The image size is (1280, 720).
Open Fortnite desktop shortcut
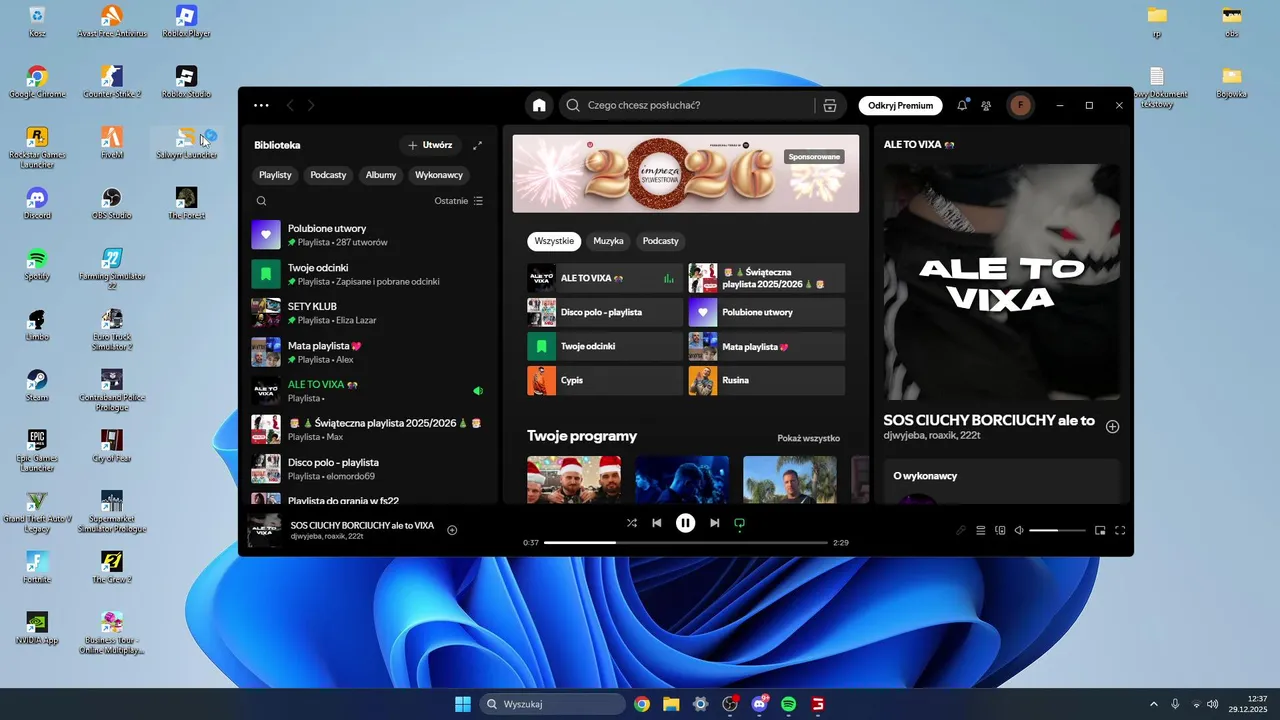click(37, 567)
